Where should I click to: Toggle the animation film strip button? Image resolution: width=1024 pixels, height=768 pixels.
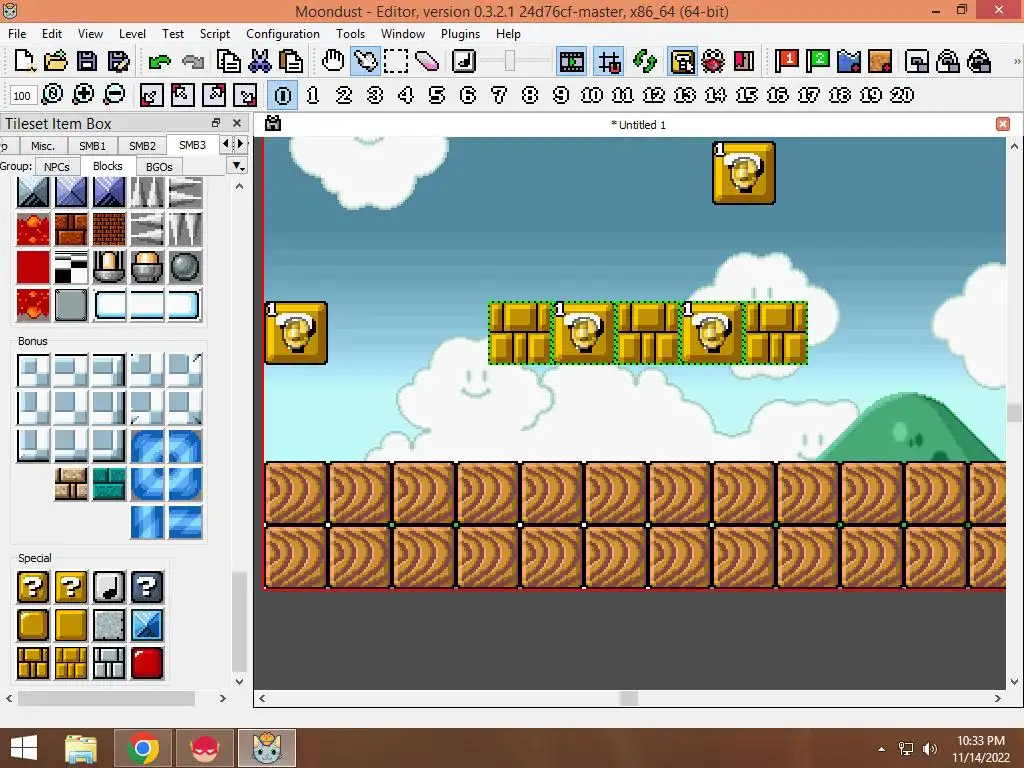point(571,62)
